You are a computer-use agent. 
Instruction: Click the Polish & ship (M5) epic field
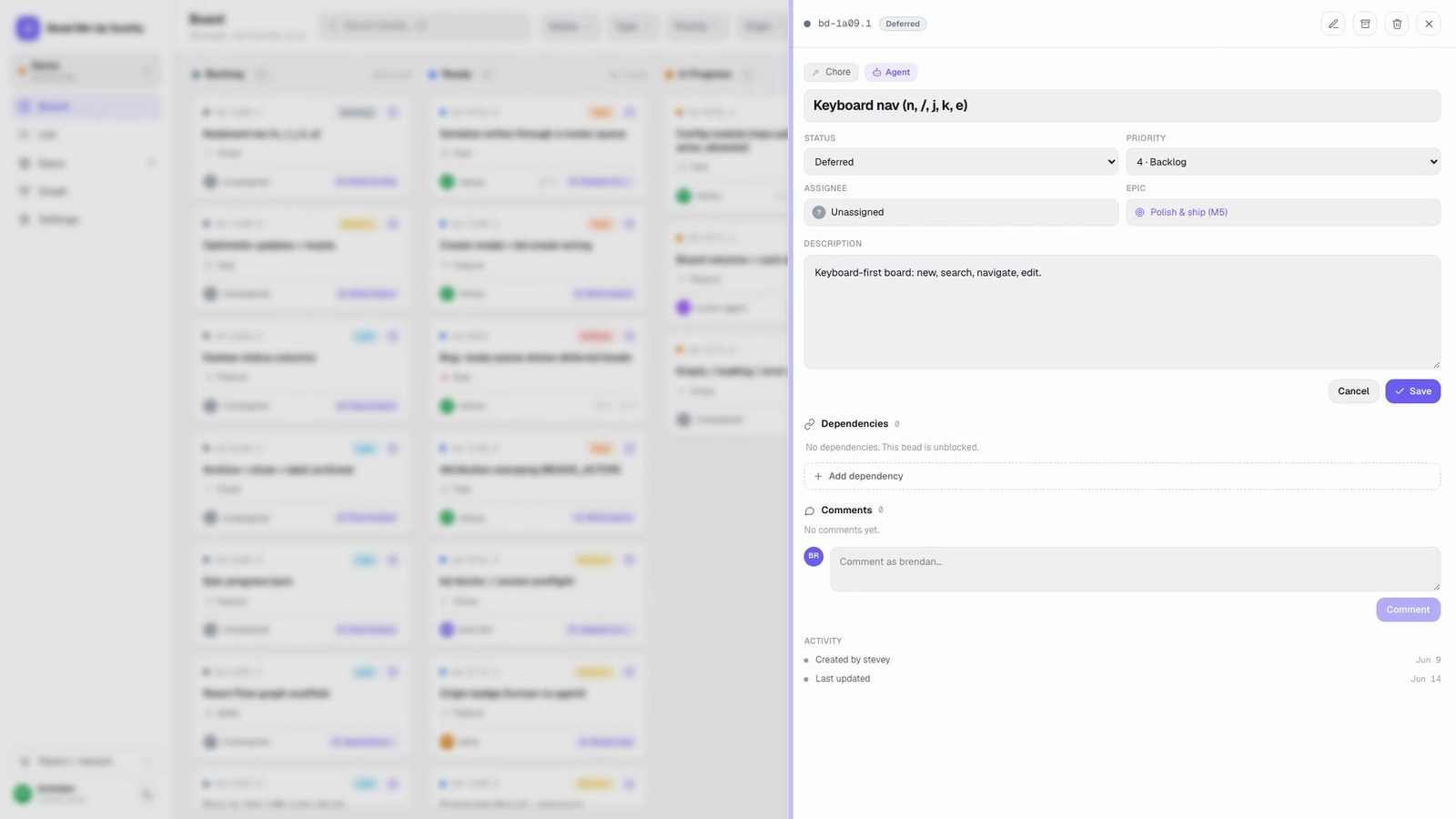pos(1283,212)
